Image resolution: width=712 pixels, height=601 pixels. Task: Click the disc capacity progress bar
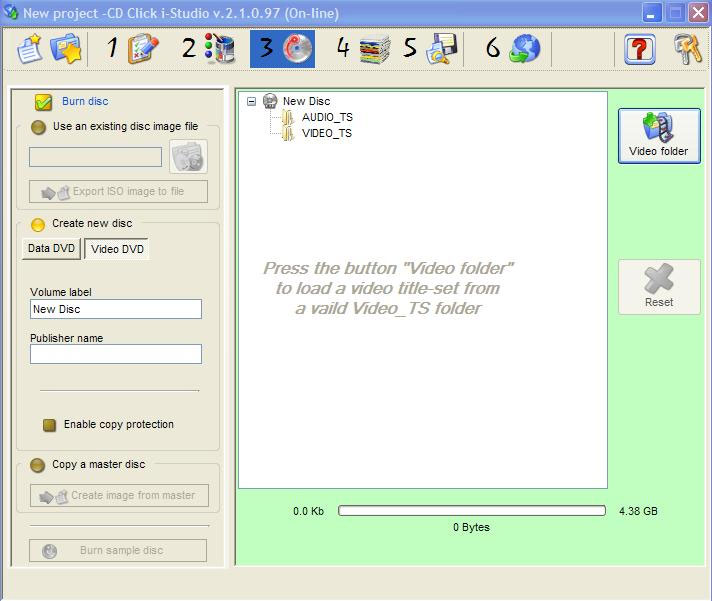coord(472,511)
